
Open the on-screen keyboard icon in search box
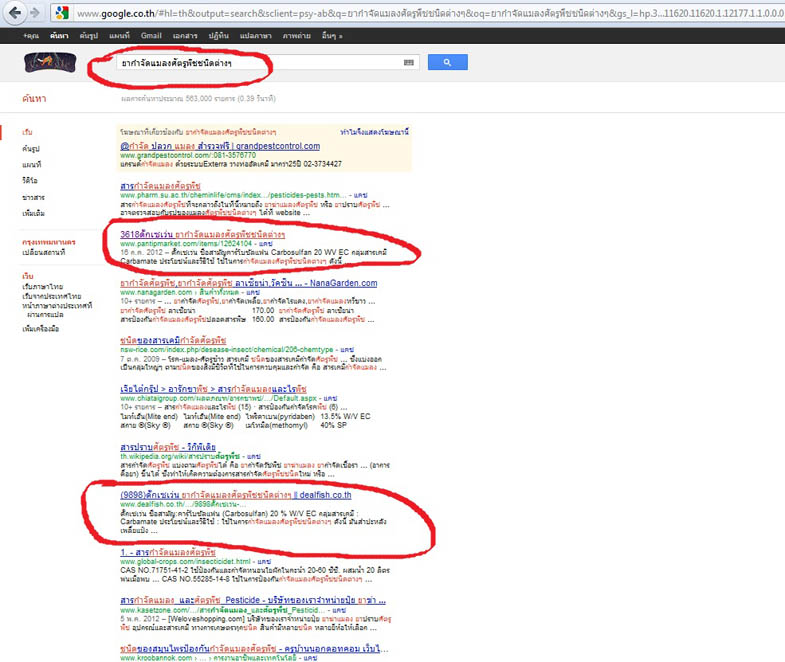(408, 63)
